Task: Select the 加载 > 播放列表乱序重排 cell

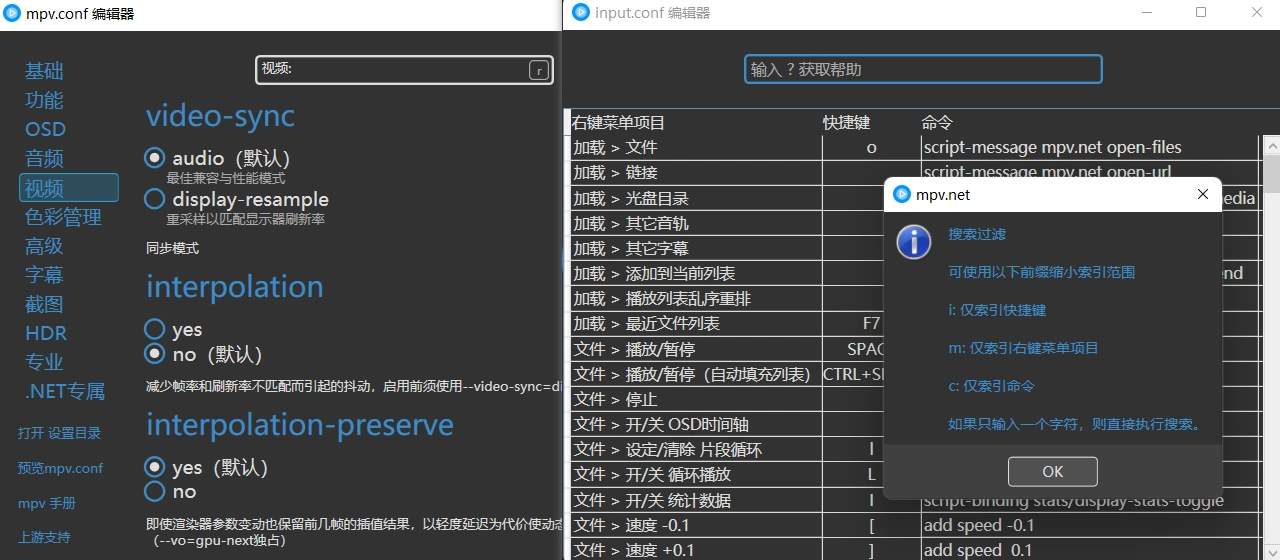Action: pos(696,298)
